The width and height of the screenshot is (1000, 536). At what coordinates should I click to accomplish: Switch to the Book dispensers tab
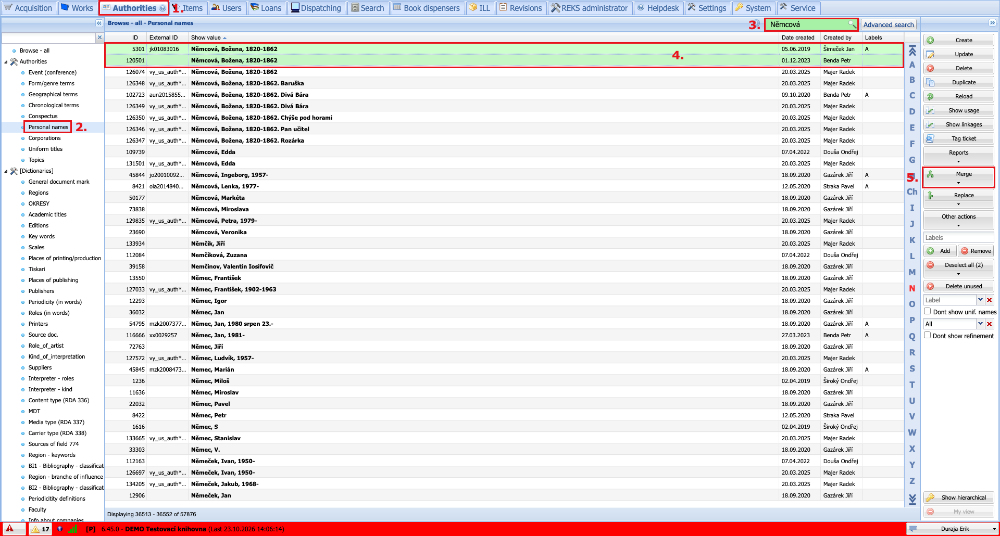(x=426, y=8)
